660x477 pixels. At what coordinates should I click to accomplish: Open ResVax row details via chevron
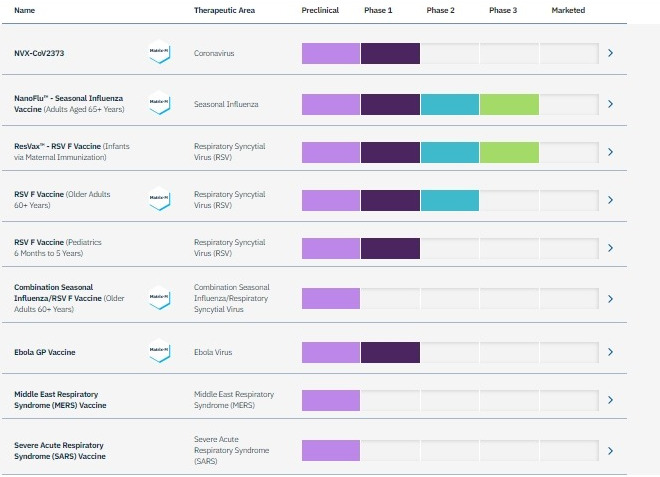tap(610, 152)
